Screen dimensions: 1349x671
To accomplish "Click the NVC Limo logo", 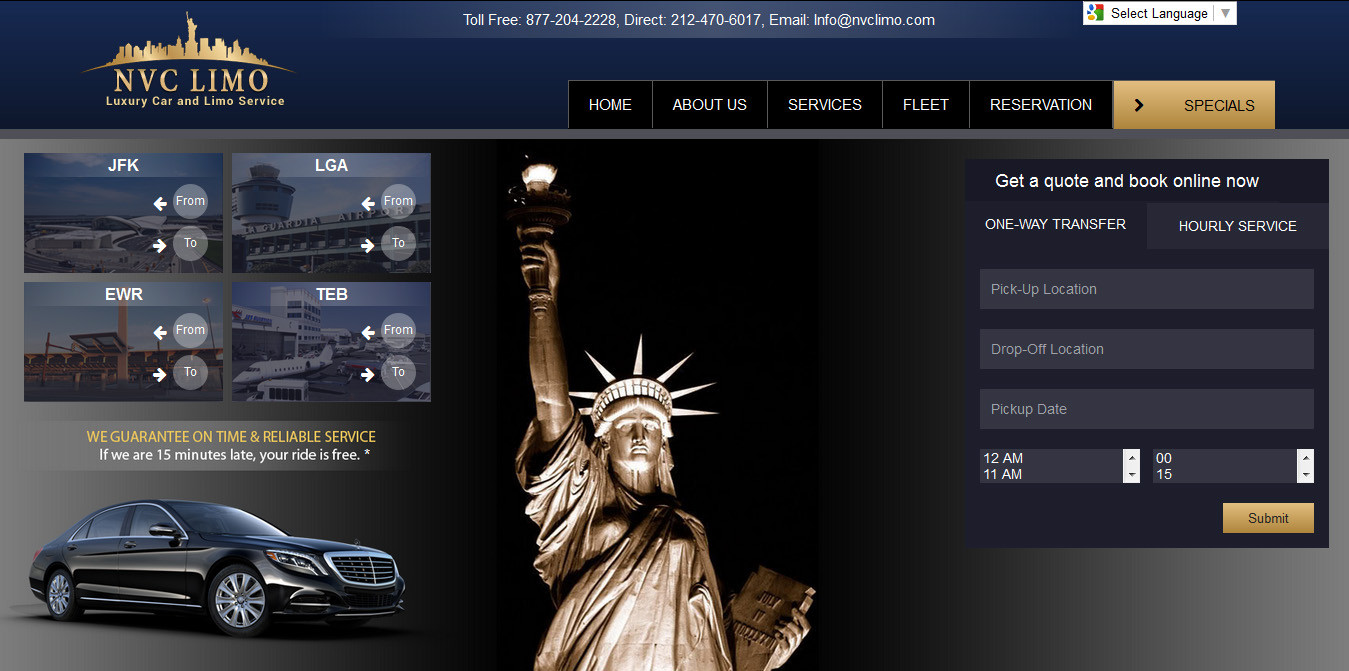I will tap(188, 62).
